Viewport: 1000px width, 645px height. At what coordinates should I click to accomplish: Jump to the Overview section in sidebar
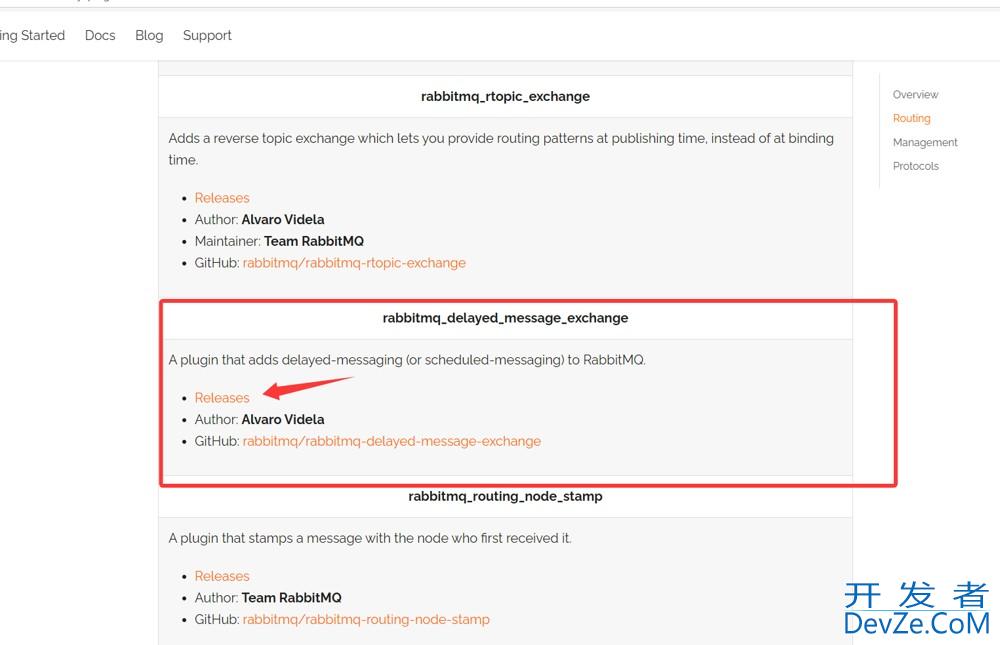point(915,94)
